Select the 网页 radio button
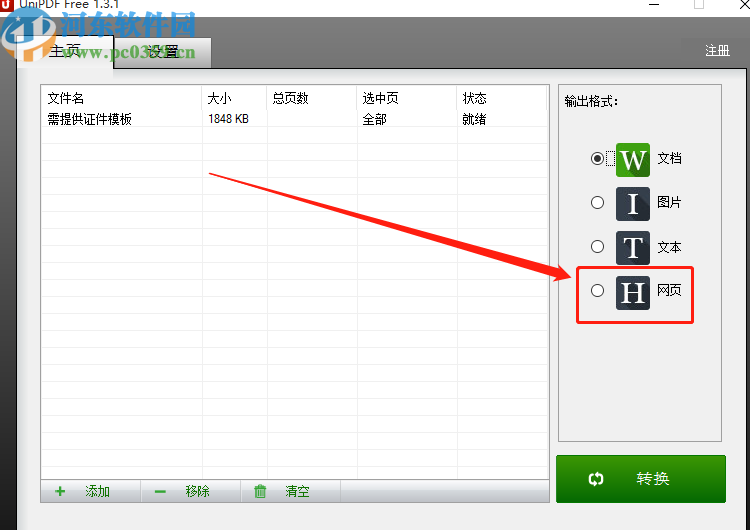This screenshot has width=750, height=530. click(x=597, y=290)
